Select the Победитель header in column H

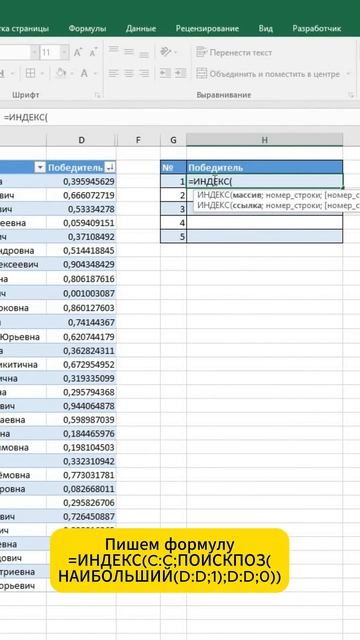click(x=264, y=167)
